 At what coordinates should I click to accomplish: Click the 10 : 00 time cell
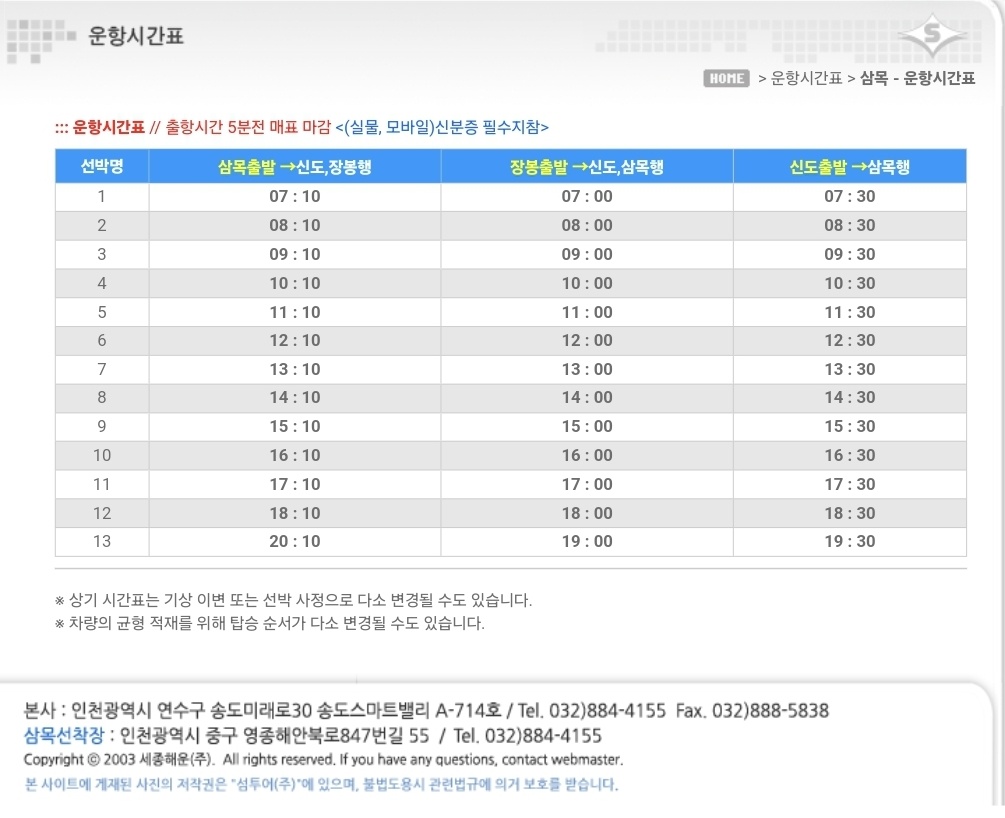587,283
